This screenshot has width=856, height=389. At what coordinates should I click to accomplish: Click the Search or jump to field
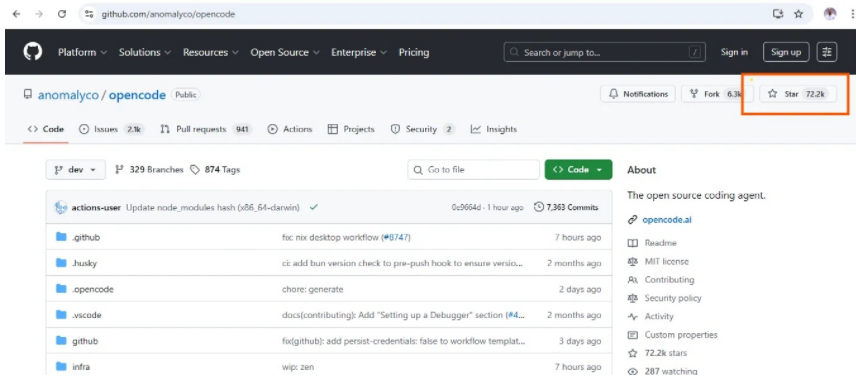coord(605,52)
